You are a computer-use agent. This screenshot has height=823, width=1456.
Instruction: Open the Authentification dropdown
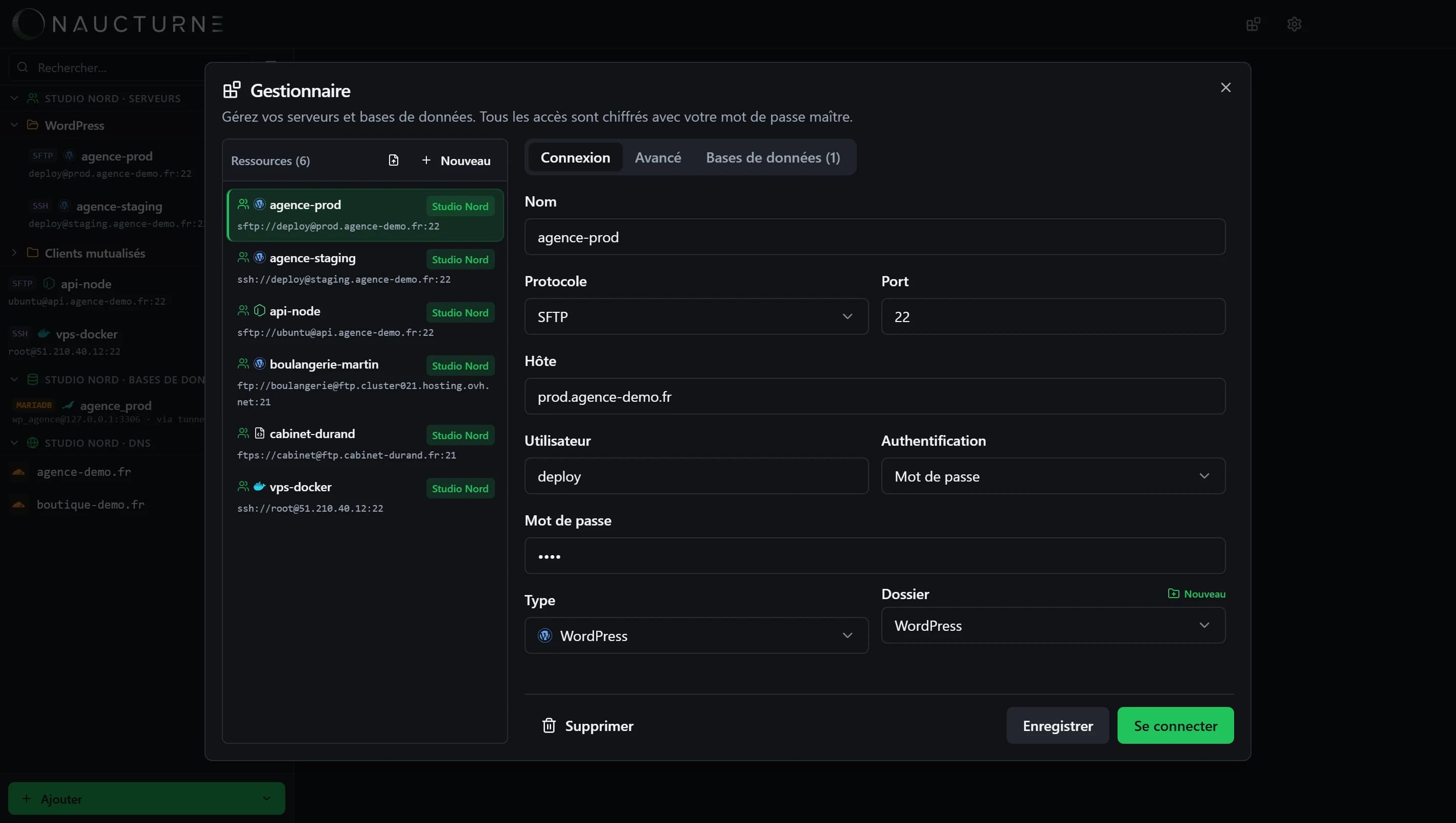1053,476
